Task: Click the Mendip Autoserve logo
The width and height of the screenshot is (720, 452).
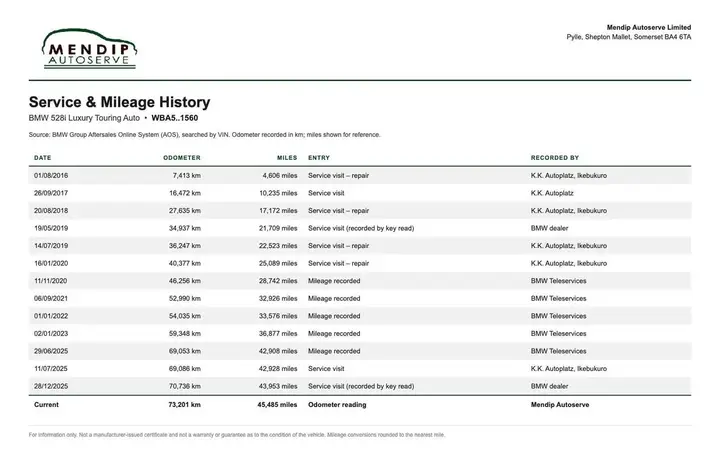Action: coord(90,49)
